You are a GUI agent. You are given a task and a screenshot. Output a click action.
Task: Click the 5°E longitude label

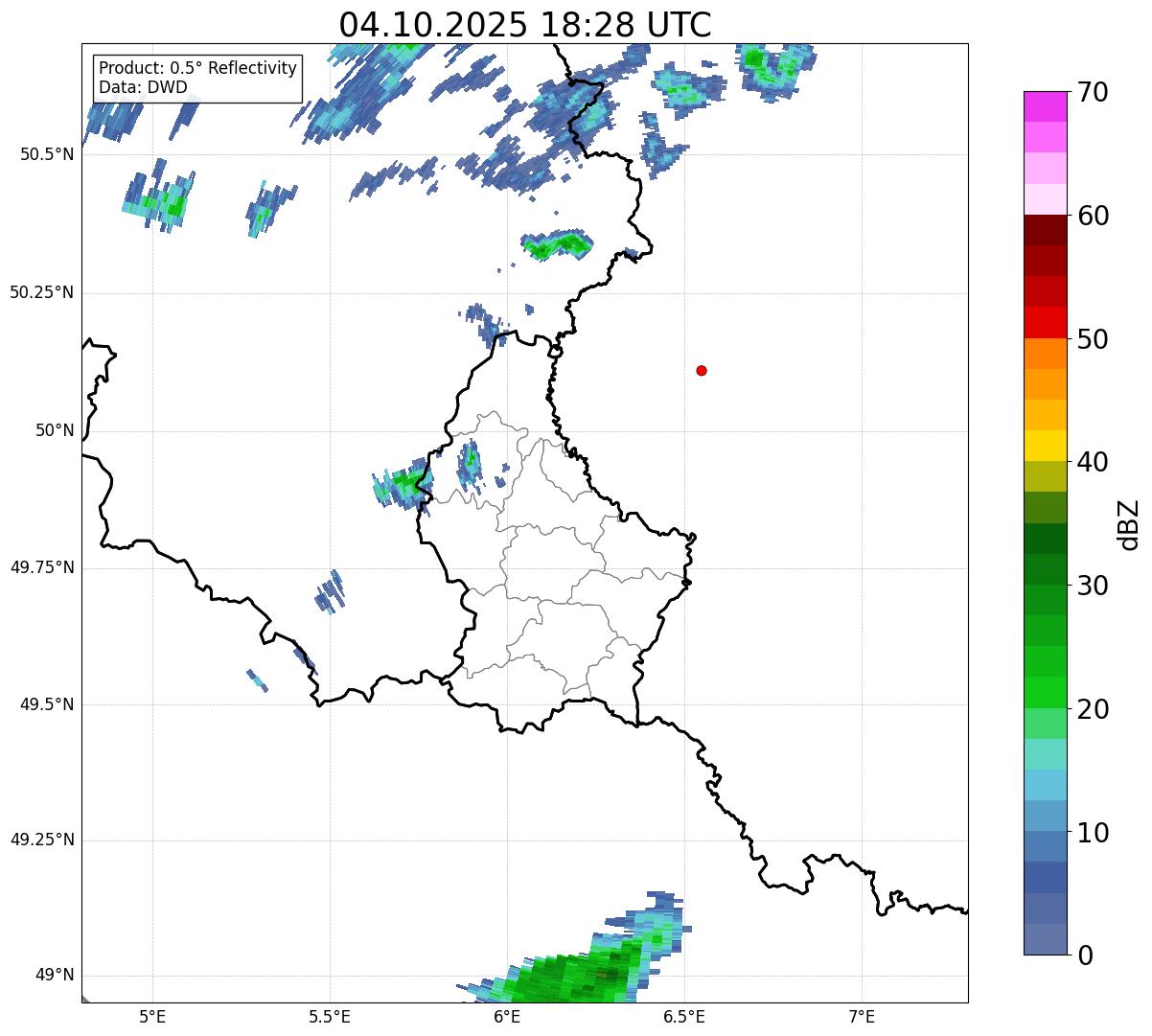point(153,1016)
